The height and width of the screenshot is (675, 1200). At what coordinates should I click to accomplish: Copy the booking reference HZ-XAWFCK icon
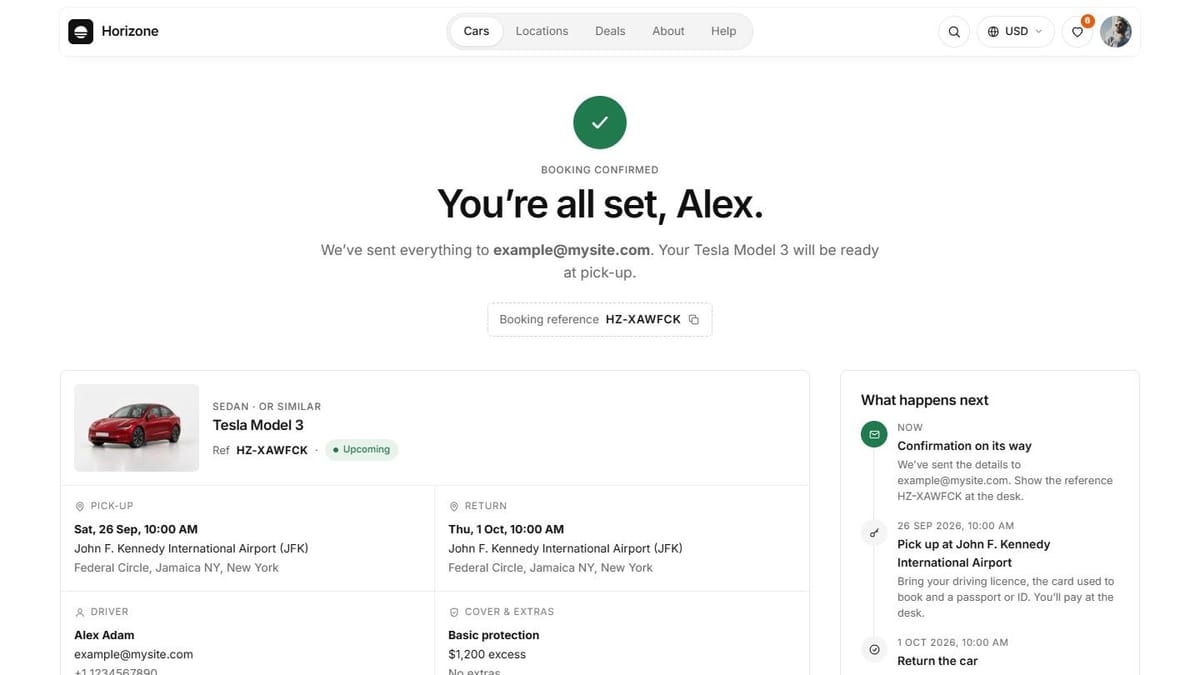pos(694,320)
